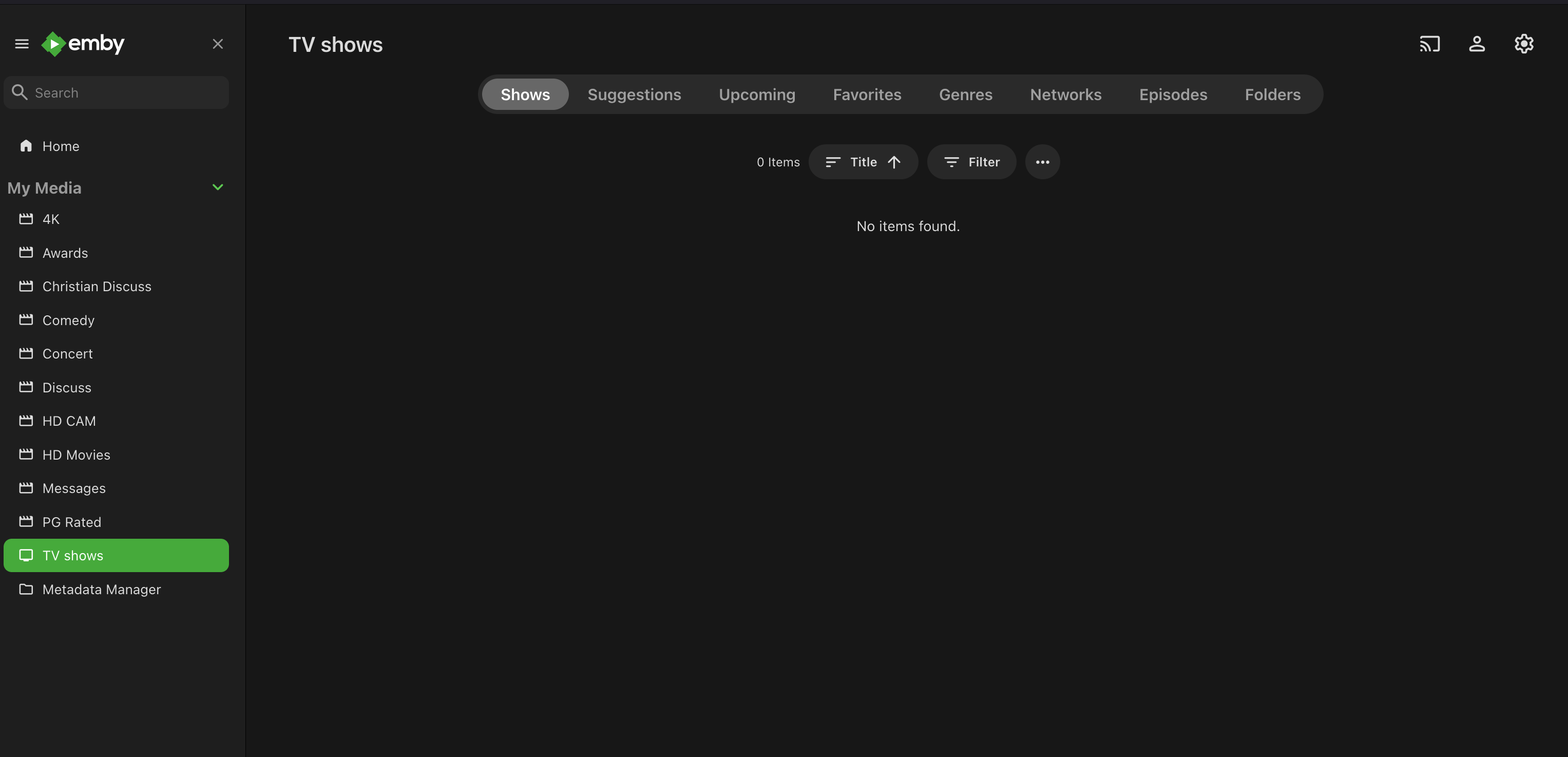This screenshot has height=757, width=1568.
Task: Open the cast to device icon
Action: pyautogui.click(x=1429, y=44)
